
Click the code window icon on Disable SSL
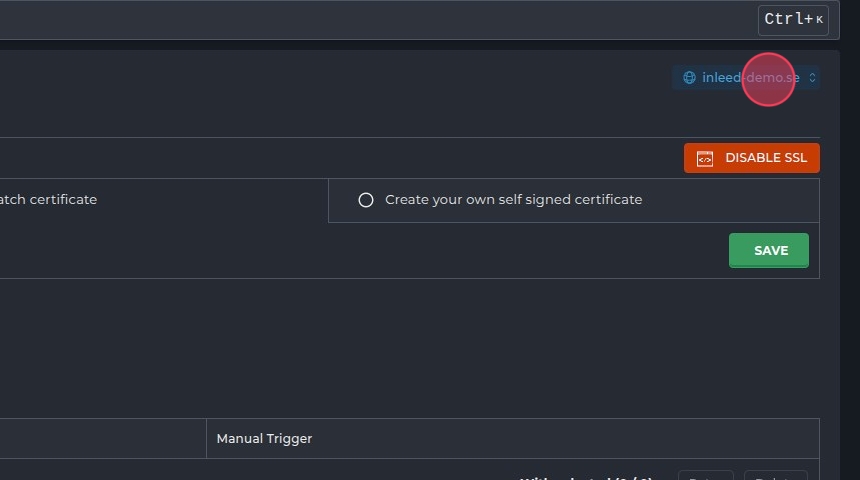[x=705, y=158]
